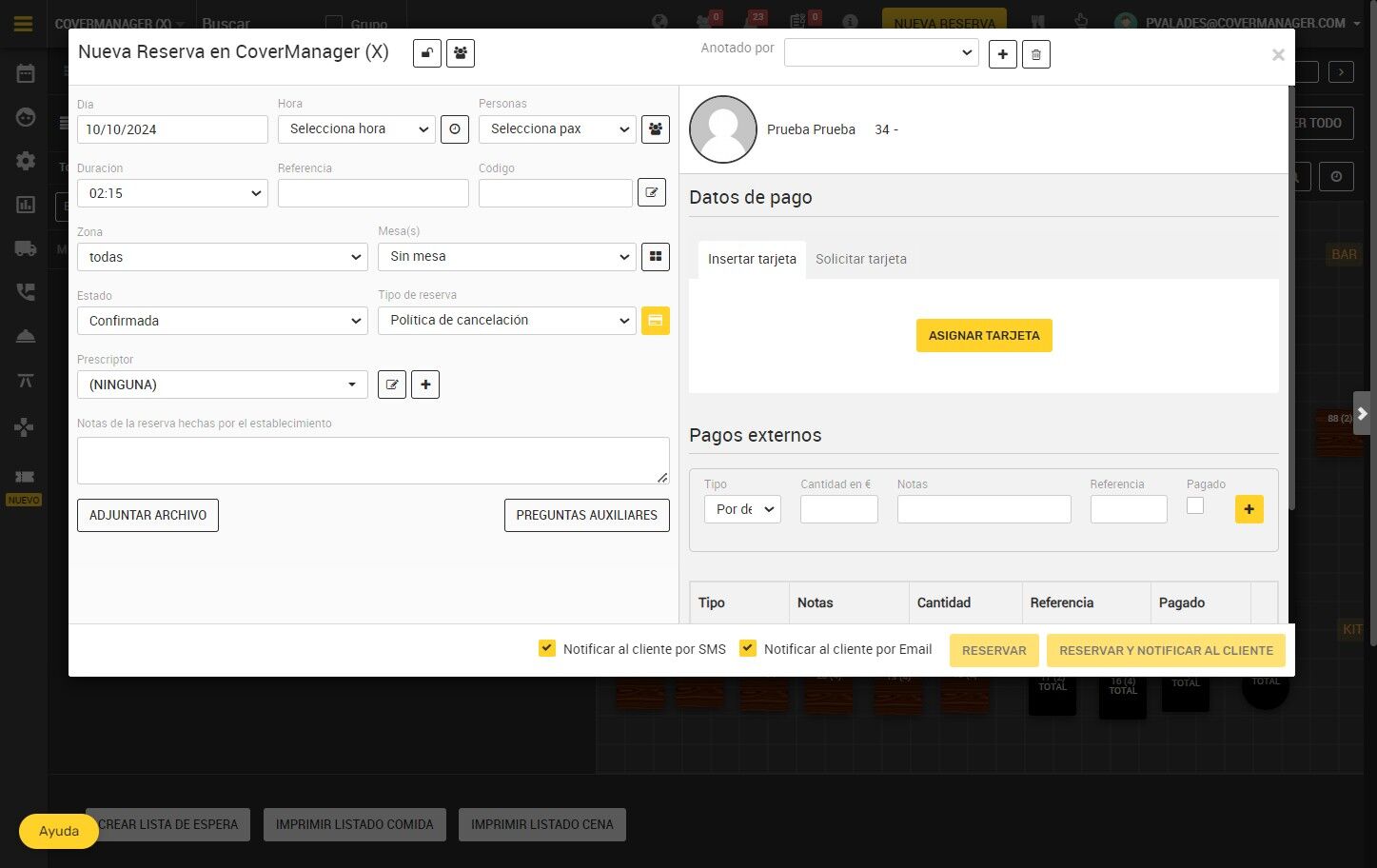The image size is (1377, 868).
Task: Click the edit icon next to the Código field
Action: (x=652, y=193)
